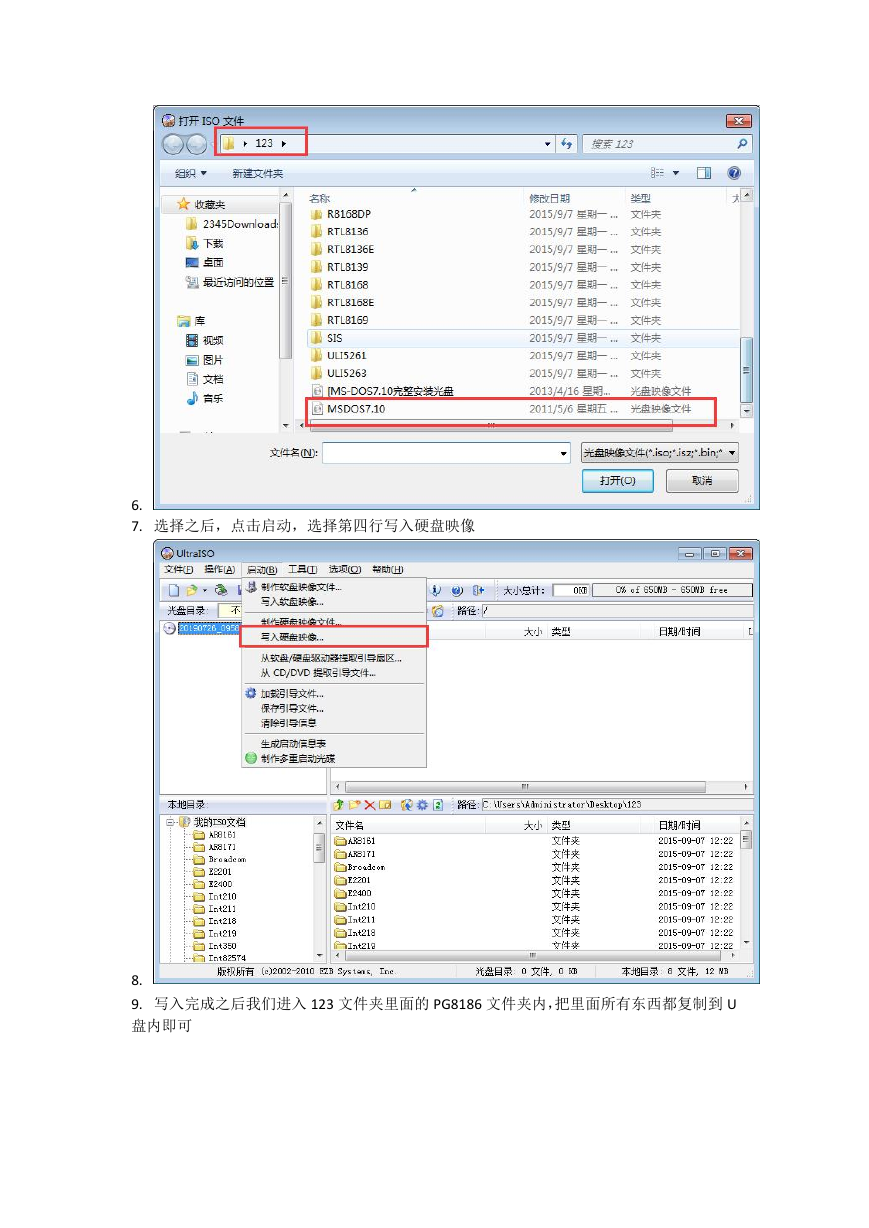Open the 选项(O) menu in UltraISO
Image resolution: width=869 pixels, height=1228 pixels.
click(x=344, y=570)
